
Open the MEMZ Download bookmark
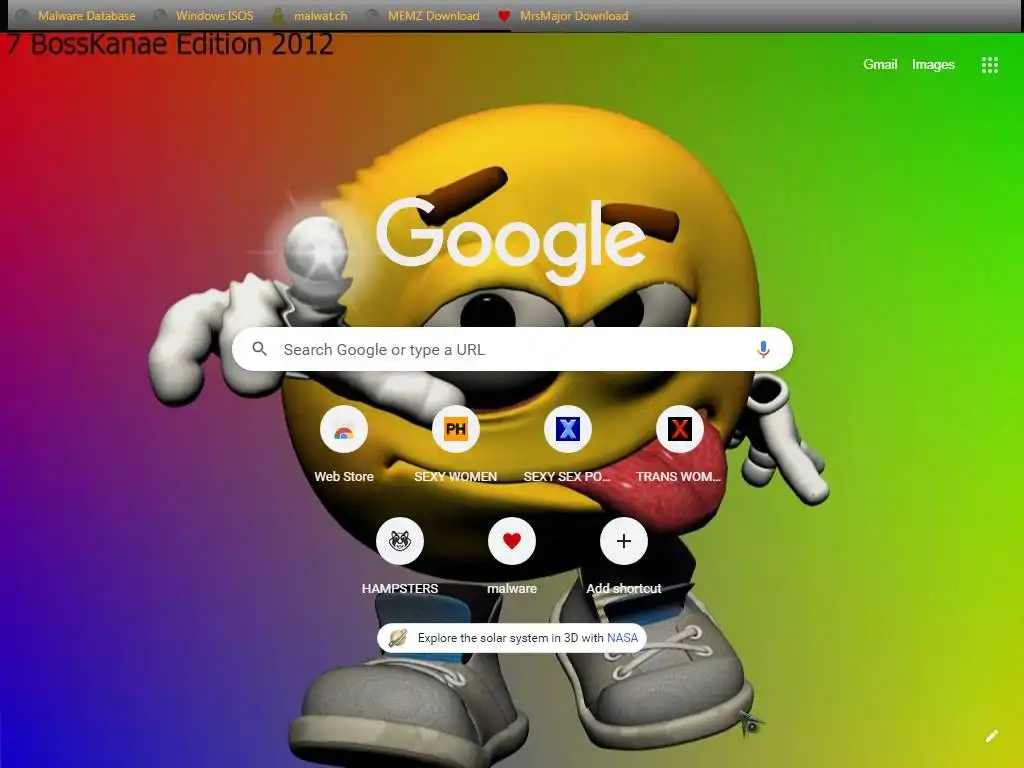click(423, 16)
